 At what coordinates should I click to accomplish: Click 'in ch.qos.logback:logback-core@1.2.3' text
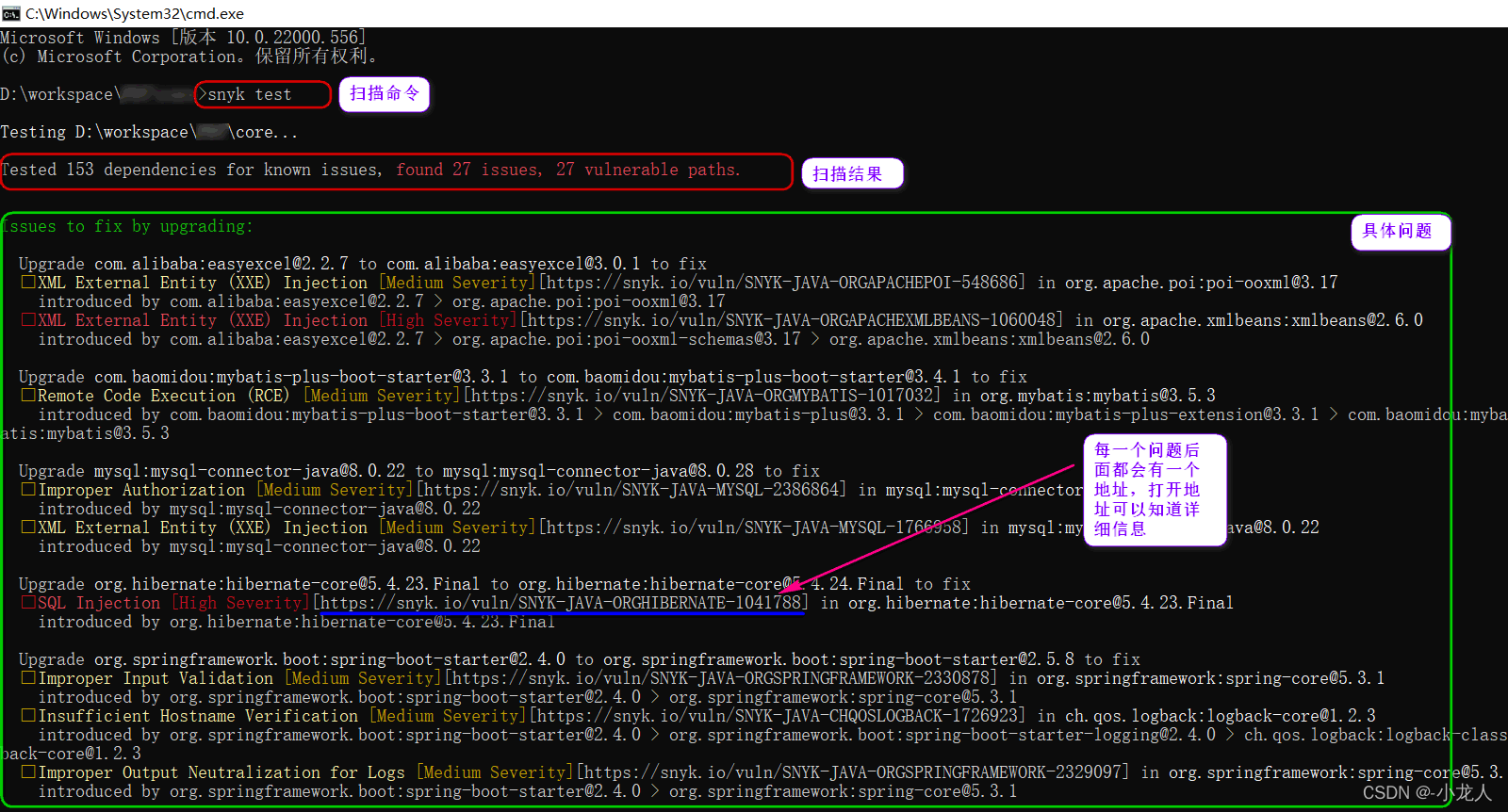tap(1206, 716)
